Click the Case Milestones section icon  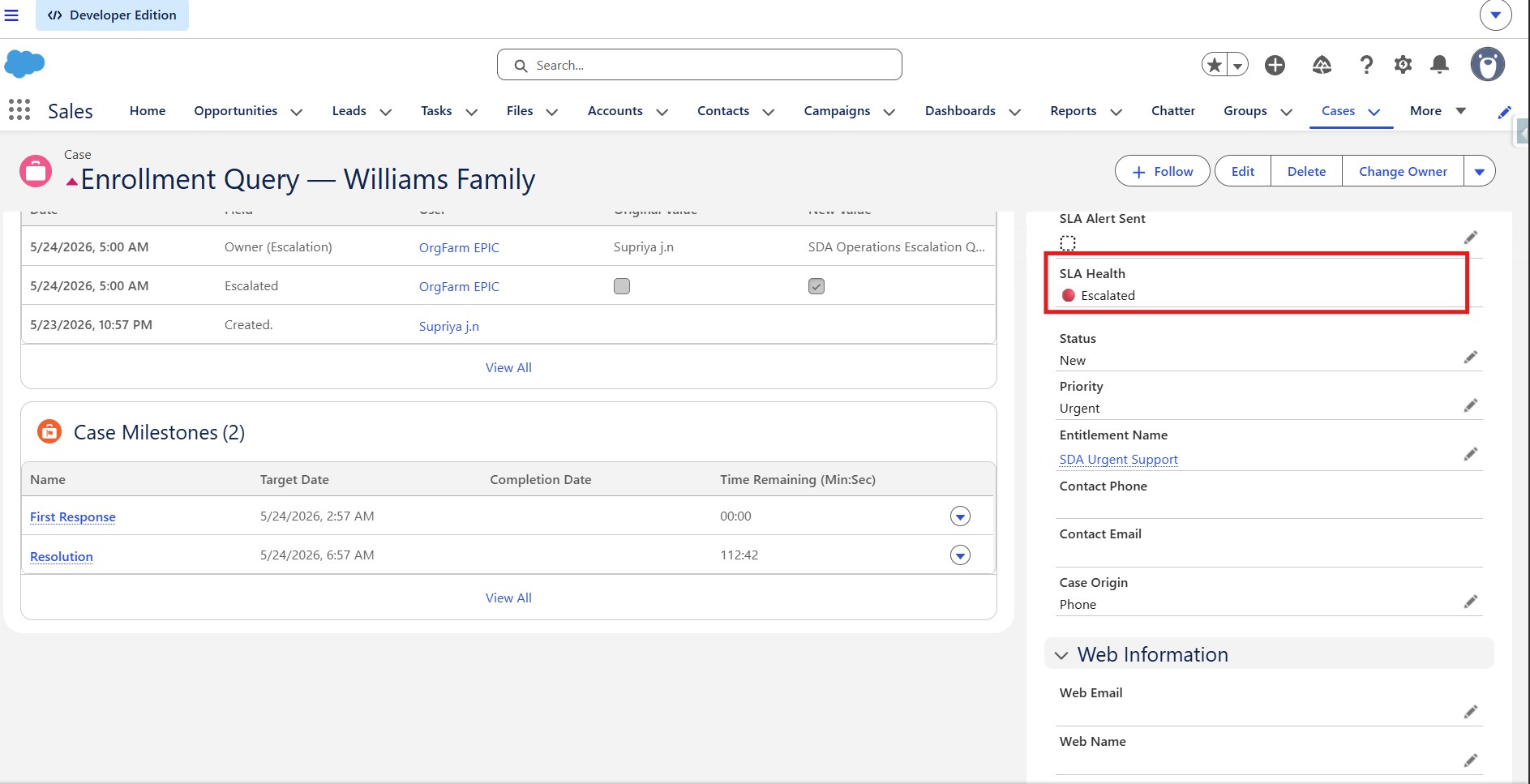(x=49, y=431)
